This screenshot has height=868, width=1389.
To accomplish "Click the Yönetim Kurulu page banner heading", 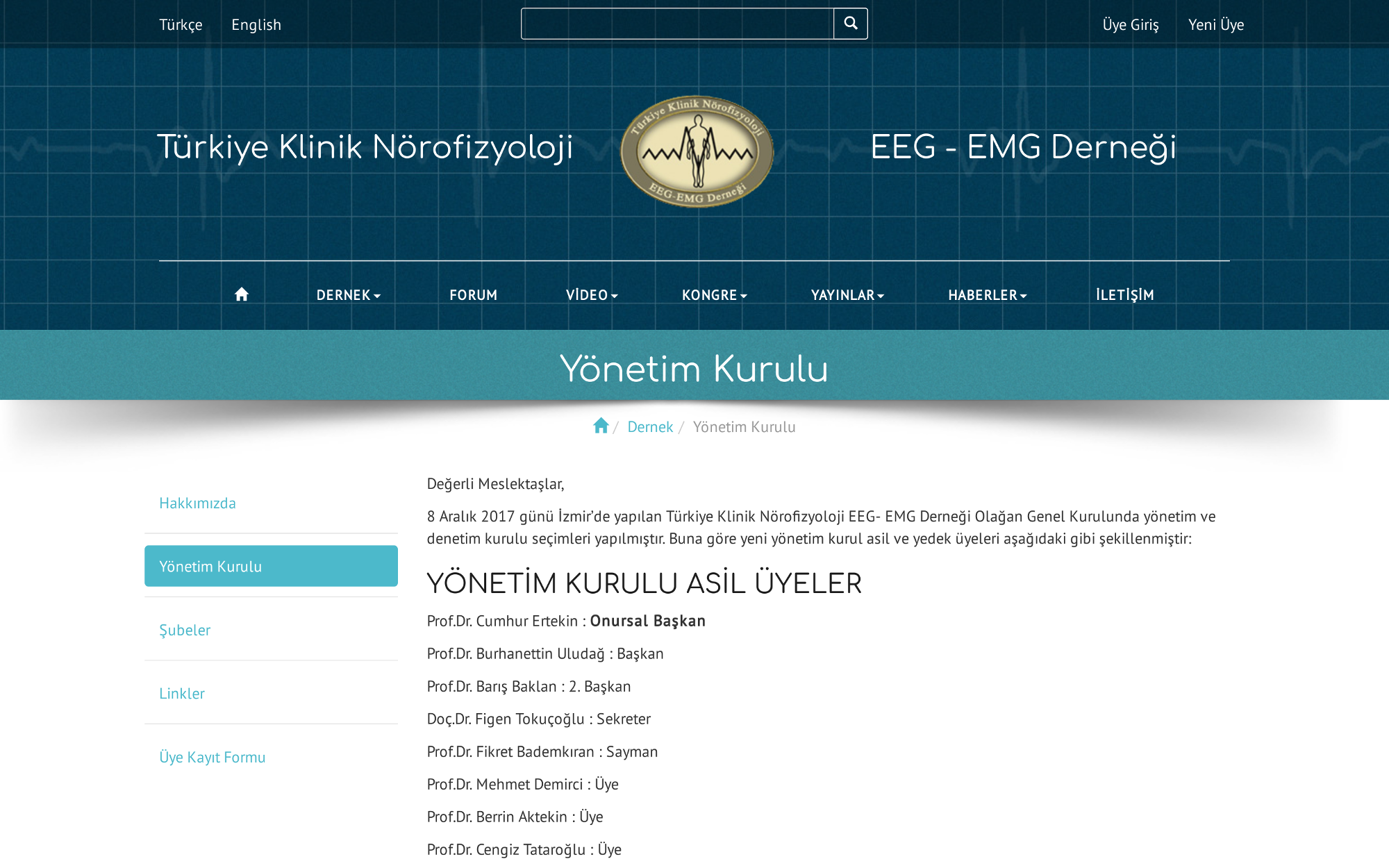I will [694, 369].
